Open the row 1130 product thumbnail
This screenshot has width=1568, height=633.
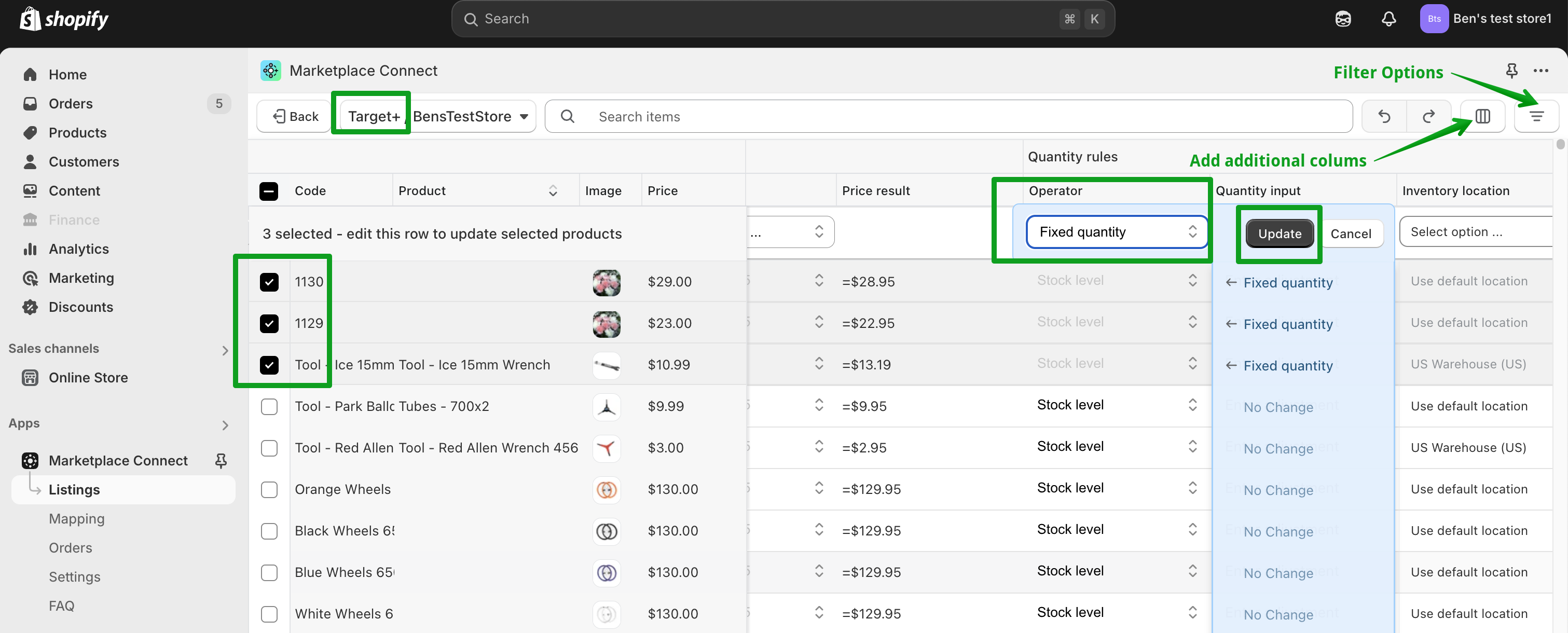tap(606, 282)
